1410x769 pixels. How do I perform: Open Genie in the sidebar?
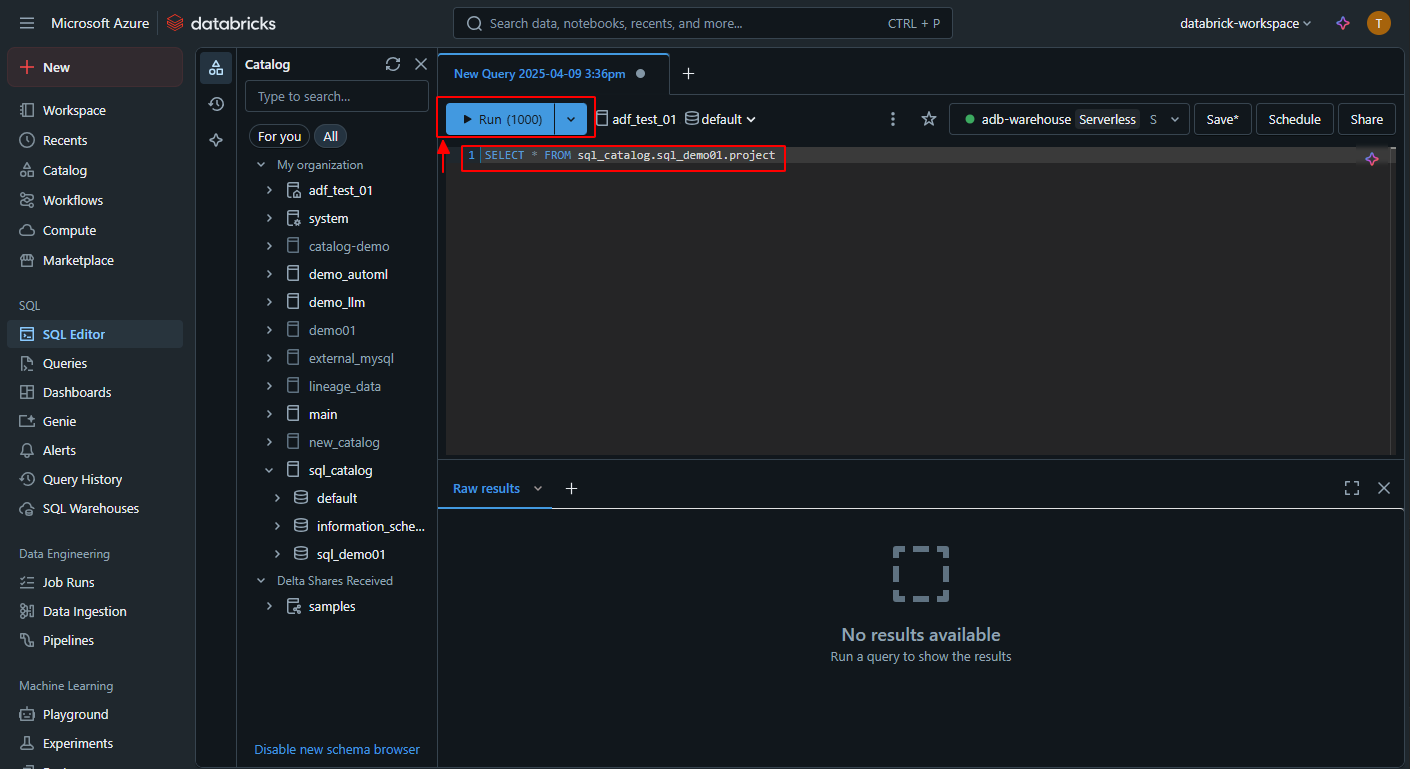click(x=95, y=421)
